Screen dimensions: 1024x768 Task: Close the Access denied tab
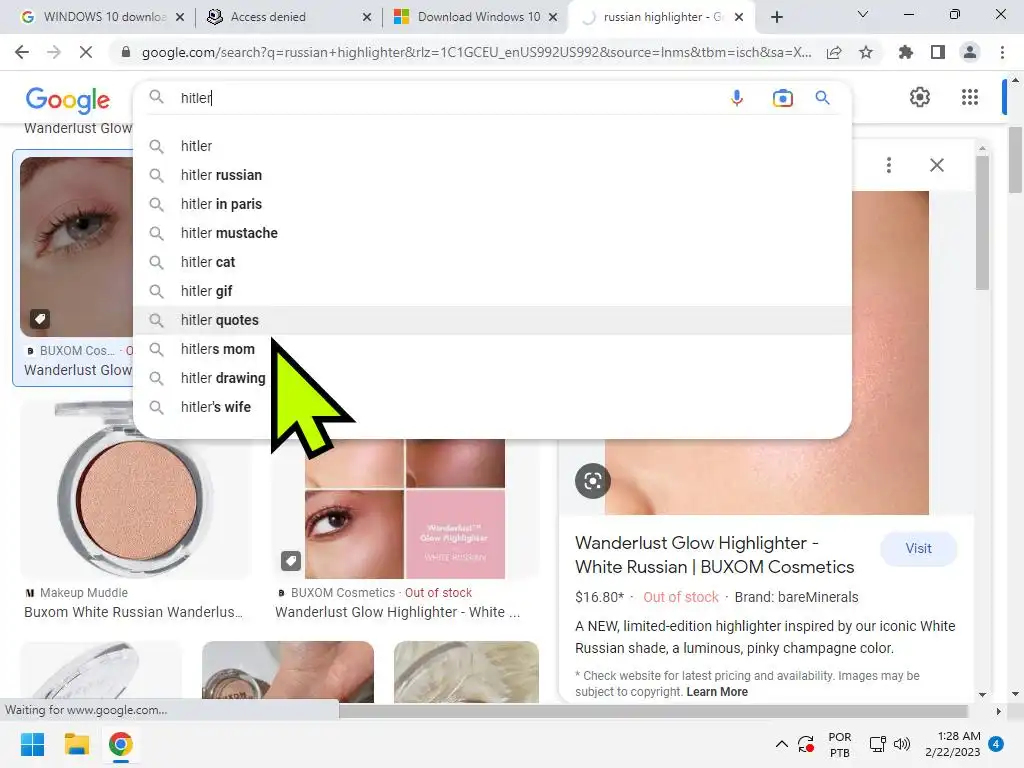[x=367, y=17]
